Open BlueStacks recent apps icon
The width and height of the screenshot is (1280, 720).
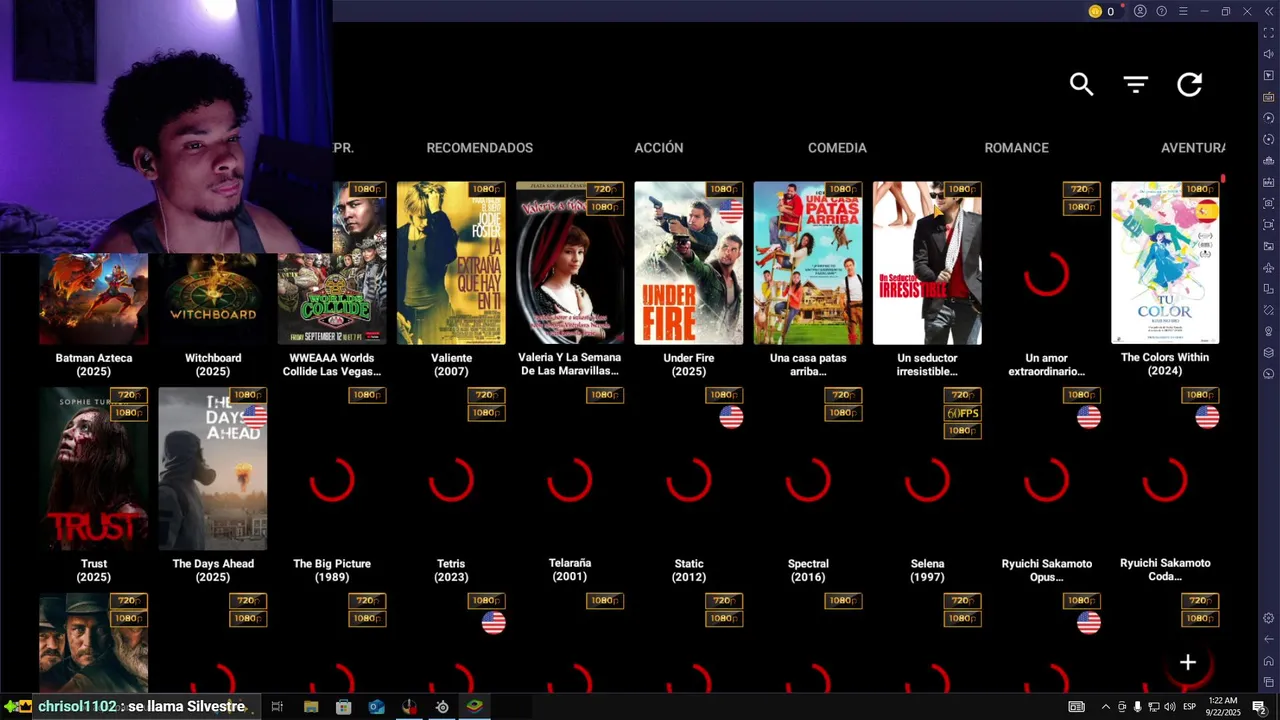[x=1269, y=682]
